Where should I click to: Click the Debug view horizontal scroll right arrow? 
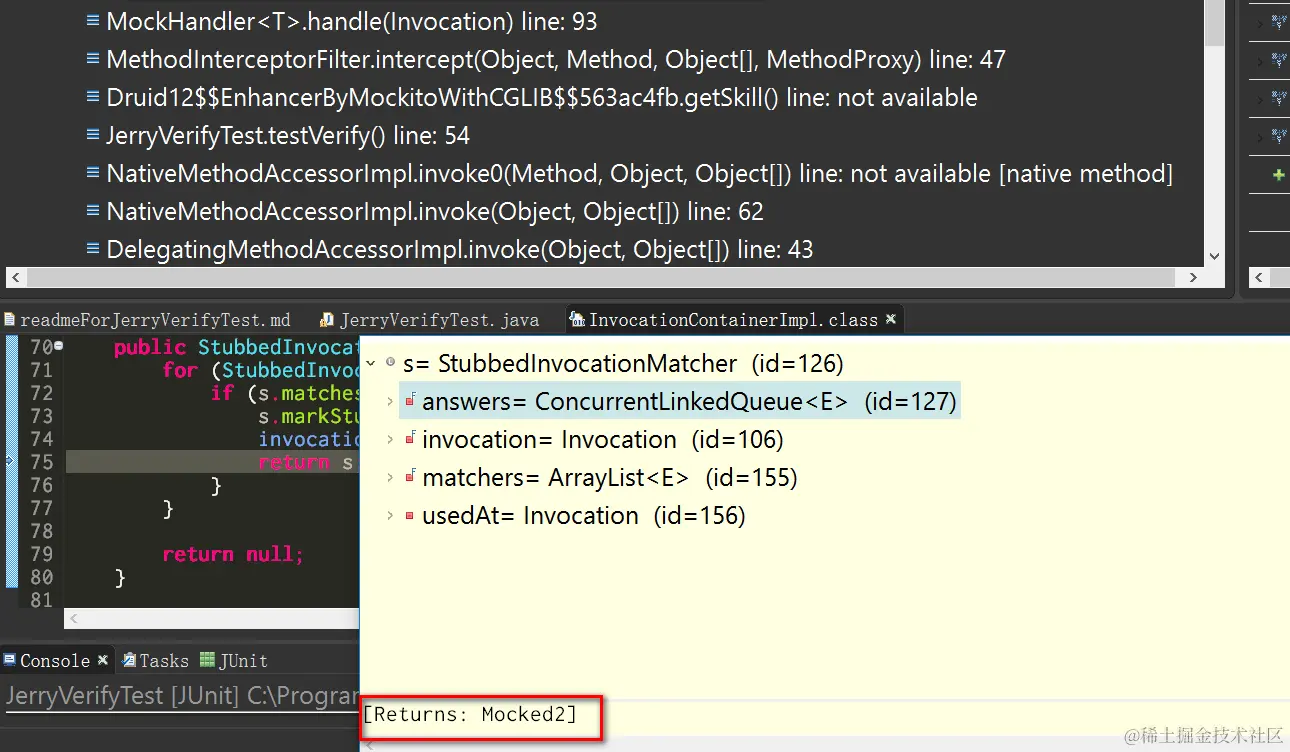point(1192,277)
